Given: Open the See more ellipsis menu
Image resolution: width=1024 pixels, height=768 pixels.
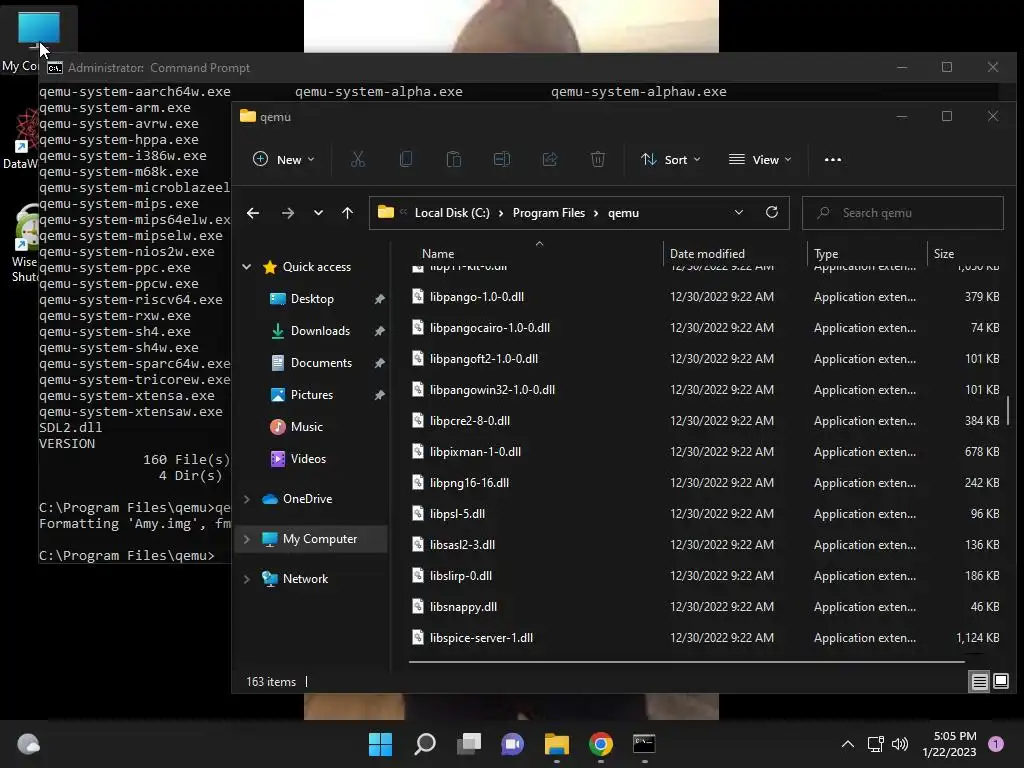Looking at the screenshot, I should [833, 159].
